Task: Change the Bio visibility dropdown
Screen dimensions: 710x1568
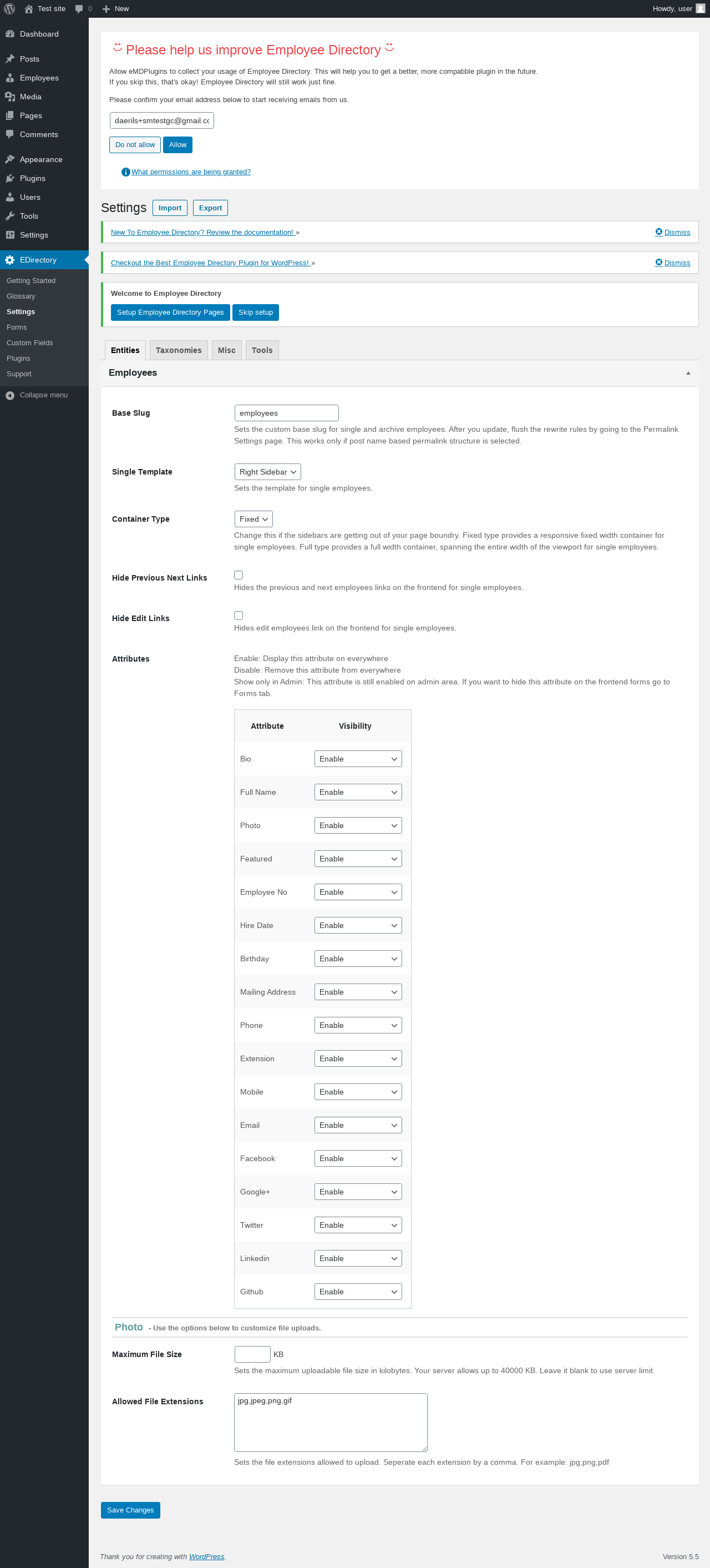Action: [x=358, y=759]
